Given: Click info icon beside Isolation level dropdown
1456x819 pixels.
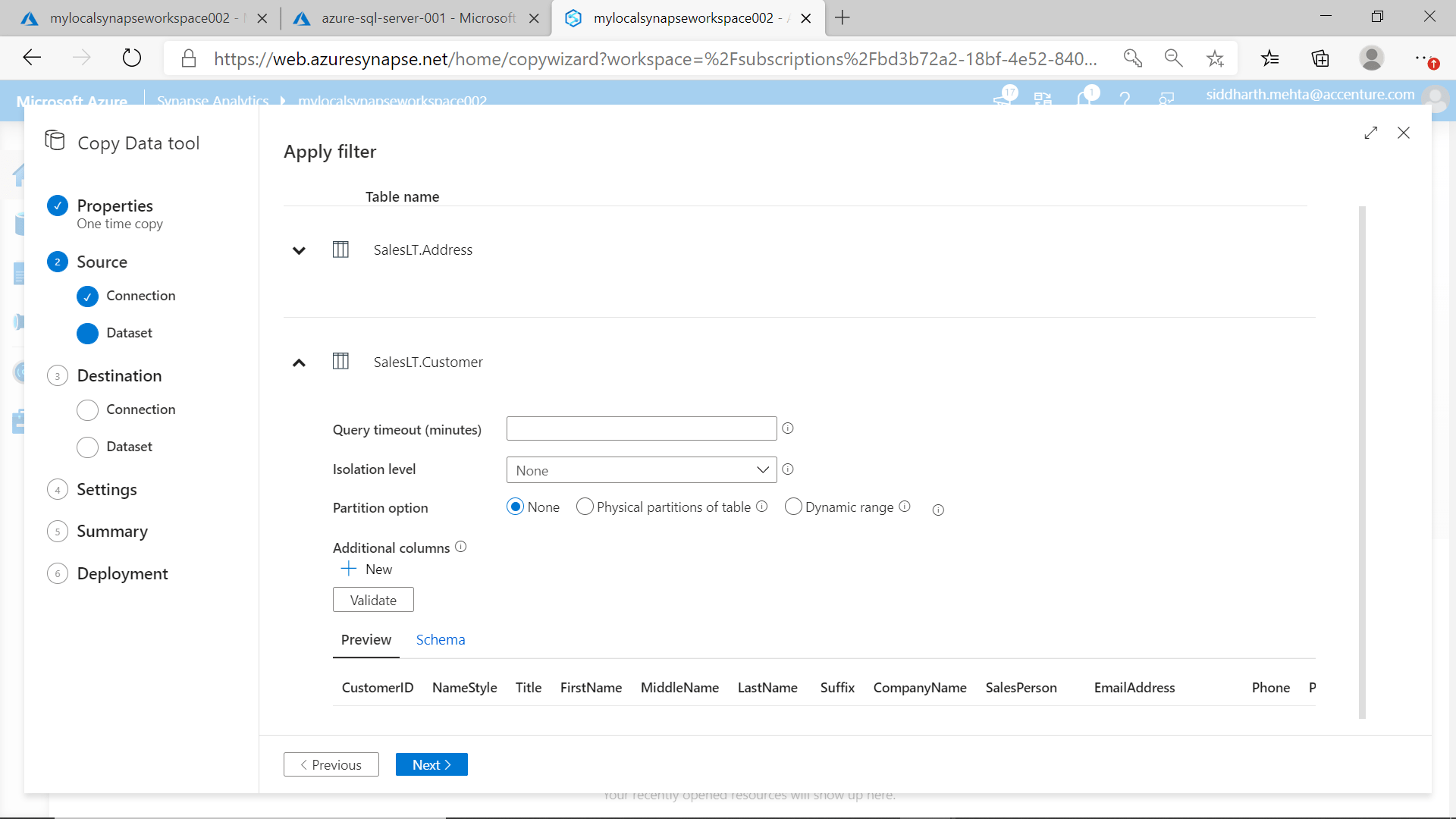Looking at the screenshot, I should coord(788,469).
